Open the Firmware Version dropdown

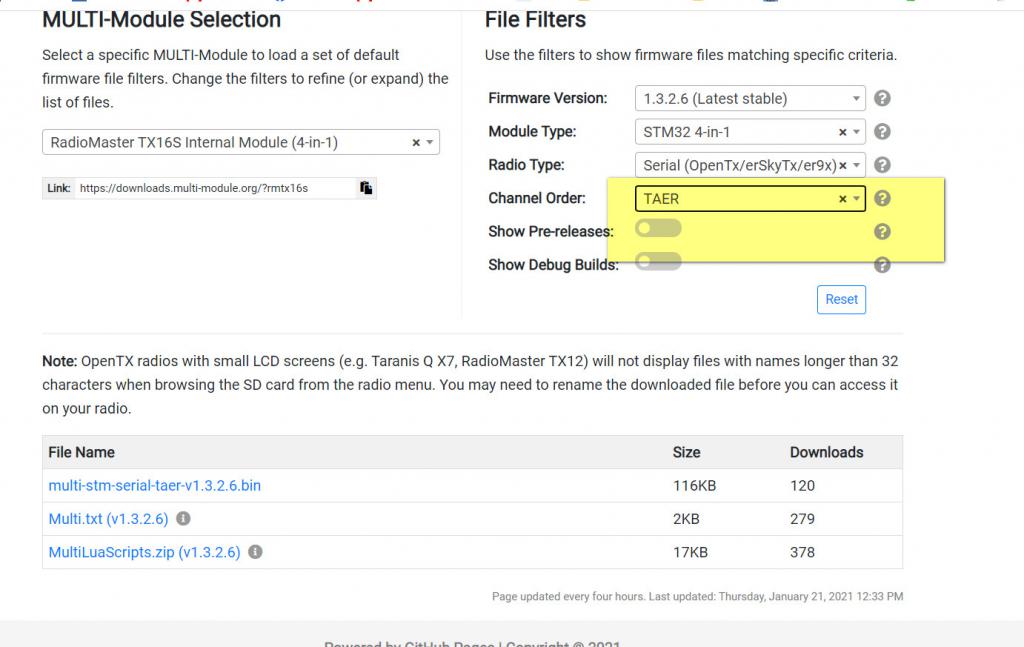tap(750, 98)
